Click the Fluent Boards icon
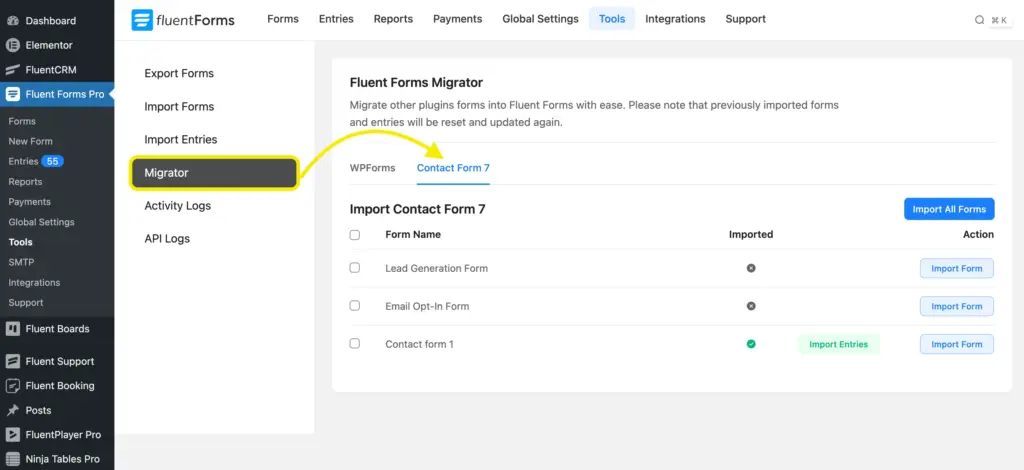1024x470 pixels. tap(12, 329)
